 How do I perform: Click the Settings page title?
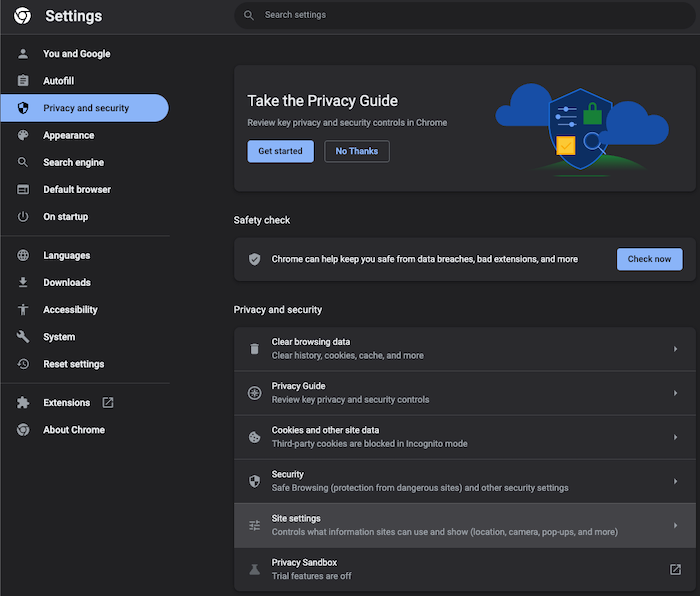74,16
